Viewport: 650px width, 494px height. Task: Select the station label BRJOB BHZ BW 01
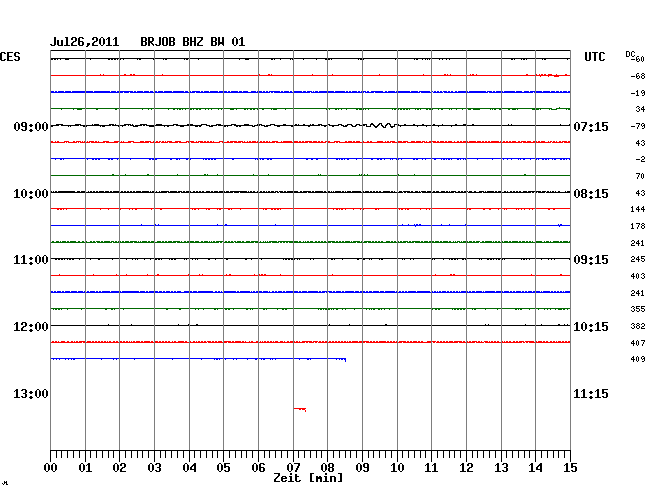pos(192,42)
